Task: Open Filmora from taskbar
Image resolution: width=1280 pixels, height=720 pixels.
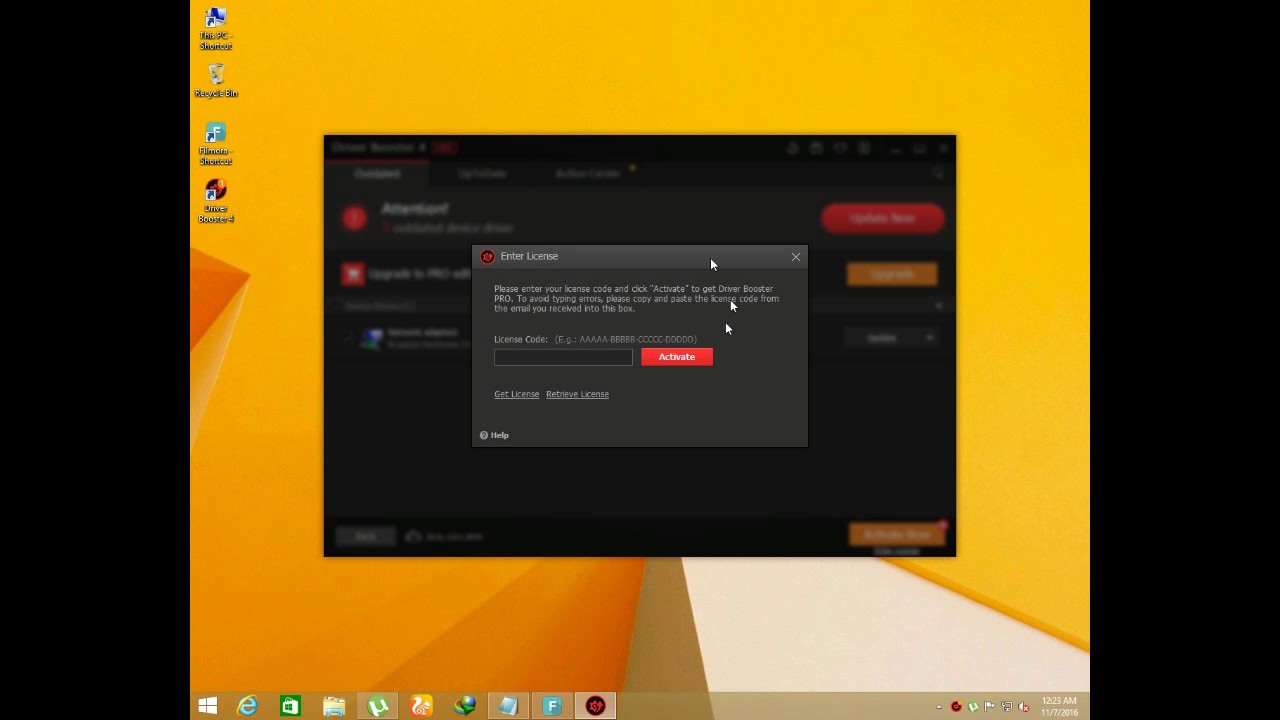Action: [x=552, y=706]
